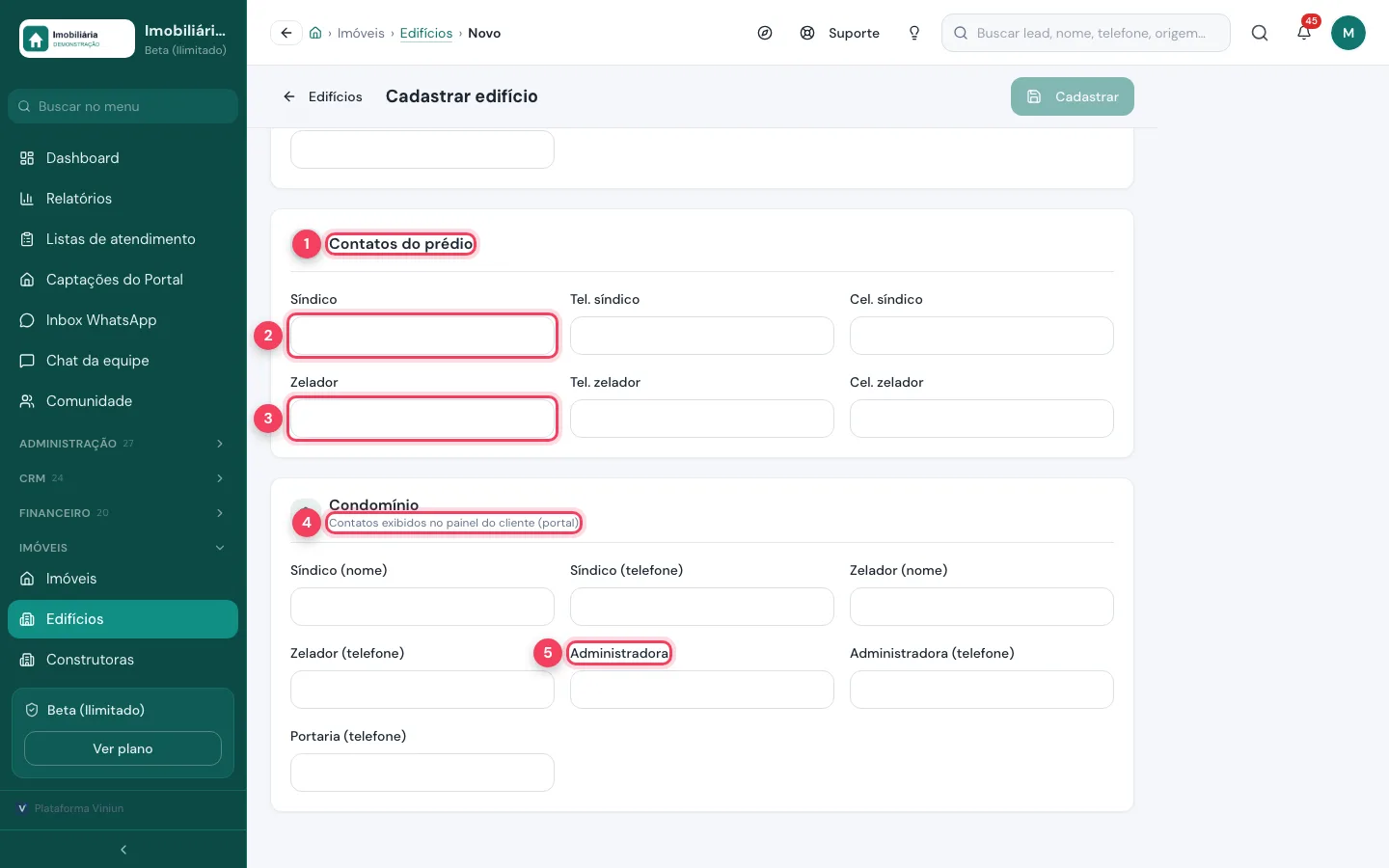This screenshot has height=868, width=1389.
Task: Focus the Tel. síndico field
Action: tap(702, 336)
